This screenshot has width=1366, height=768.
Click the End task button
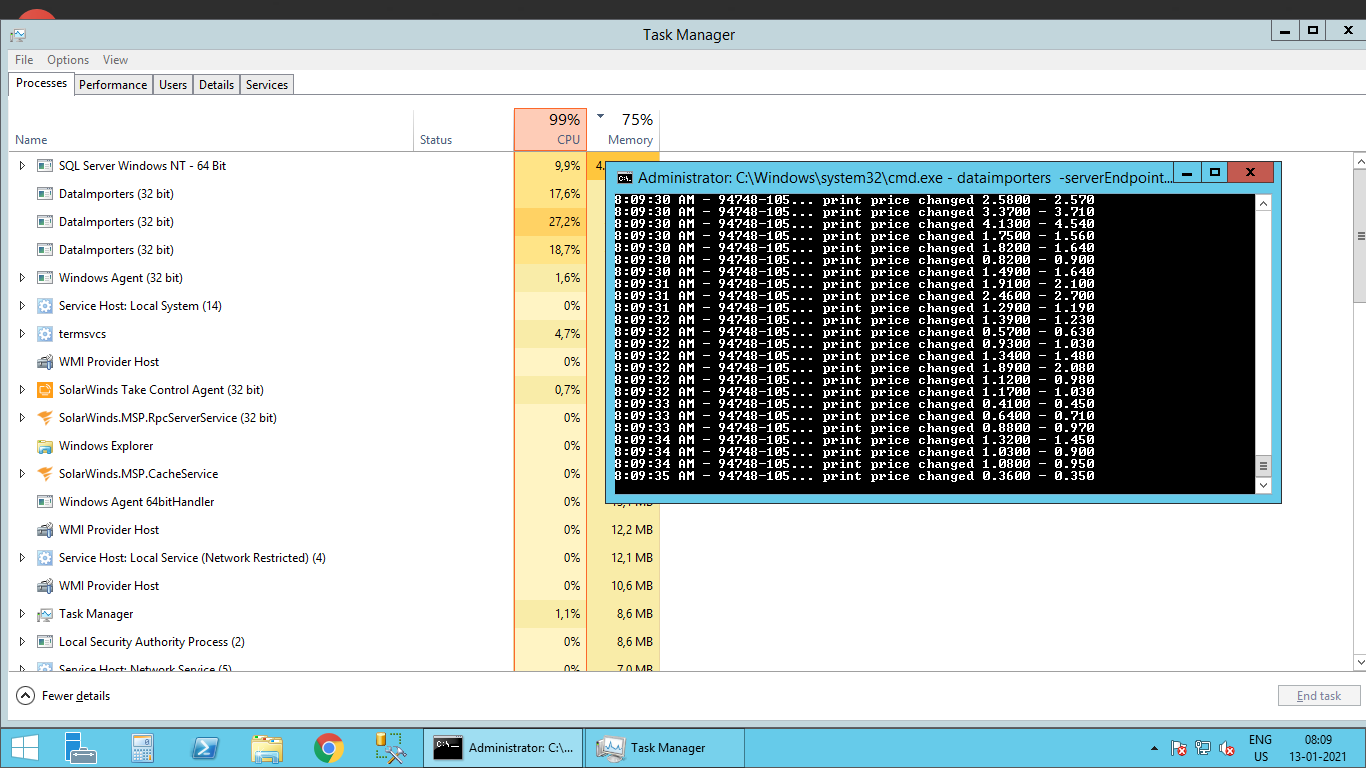pos(1319,696)
